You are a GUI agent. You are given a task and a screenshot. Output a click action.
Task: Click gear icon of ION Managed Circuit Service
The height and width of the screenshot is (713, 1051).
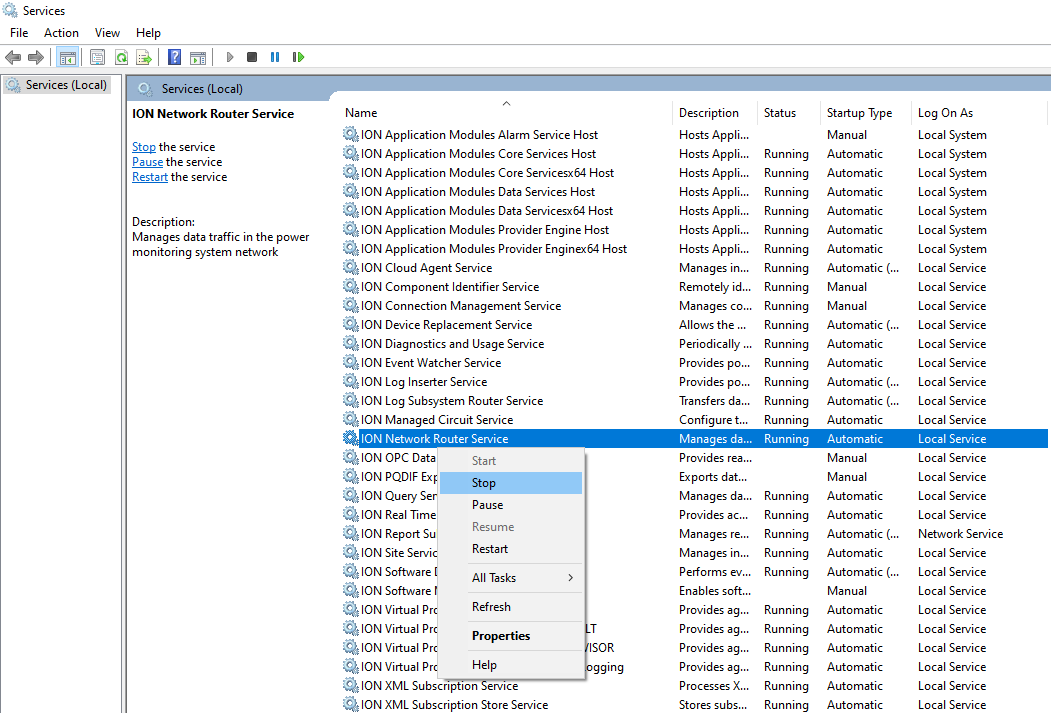click(351, 419)
